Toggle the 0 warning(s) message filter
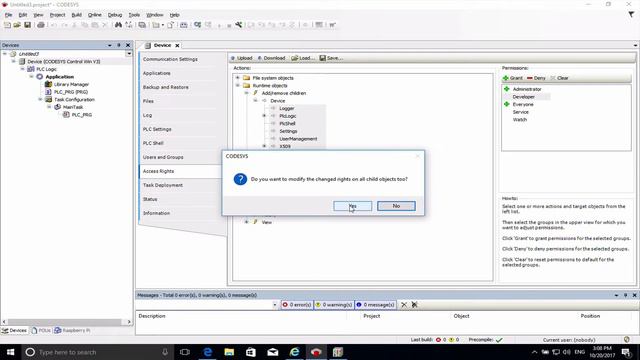640x360 pixels. [334, 305]
